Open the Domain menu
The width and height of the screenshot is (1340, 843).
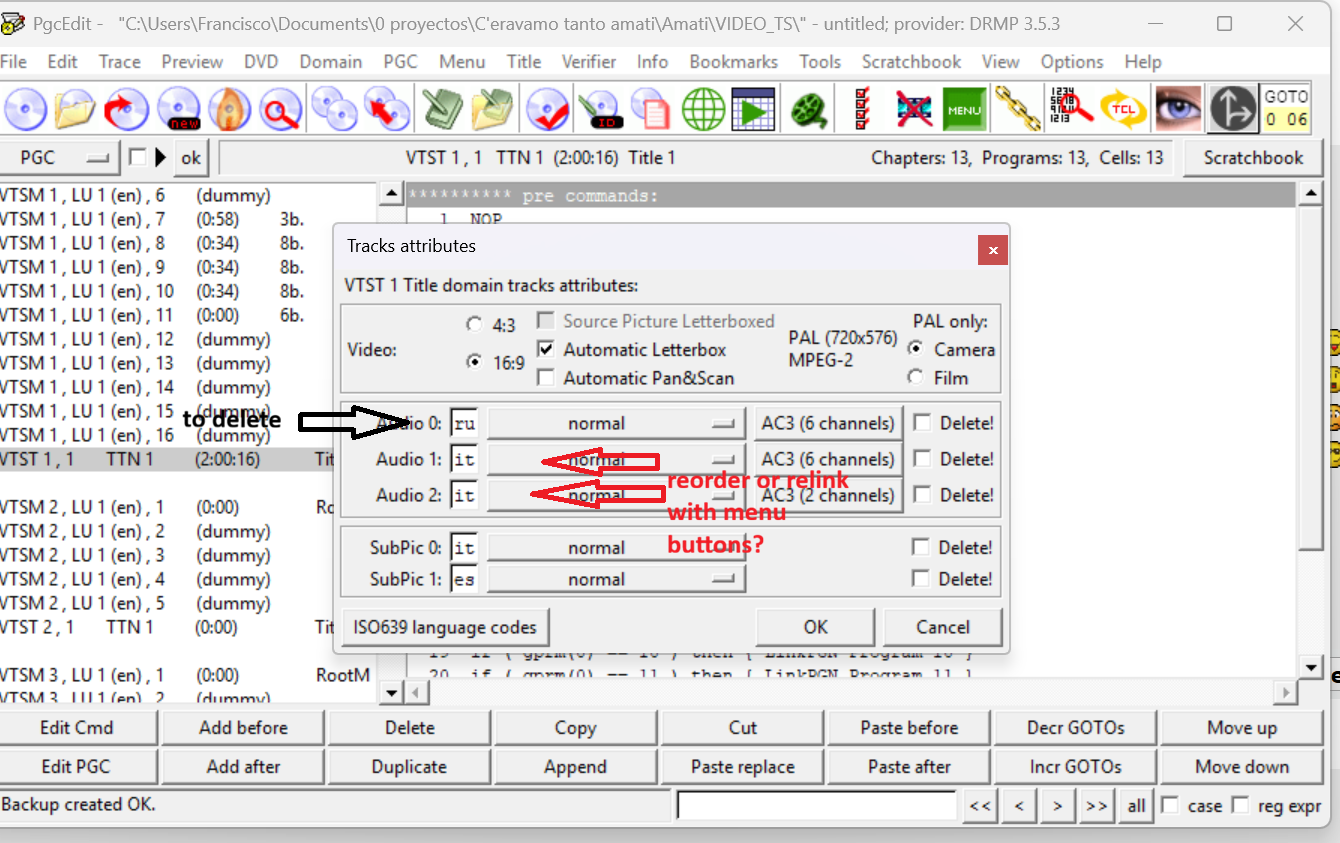pos(331,62)
